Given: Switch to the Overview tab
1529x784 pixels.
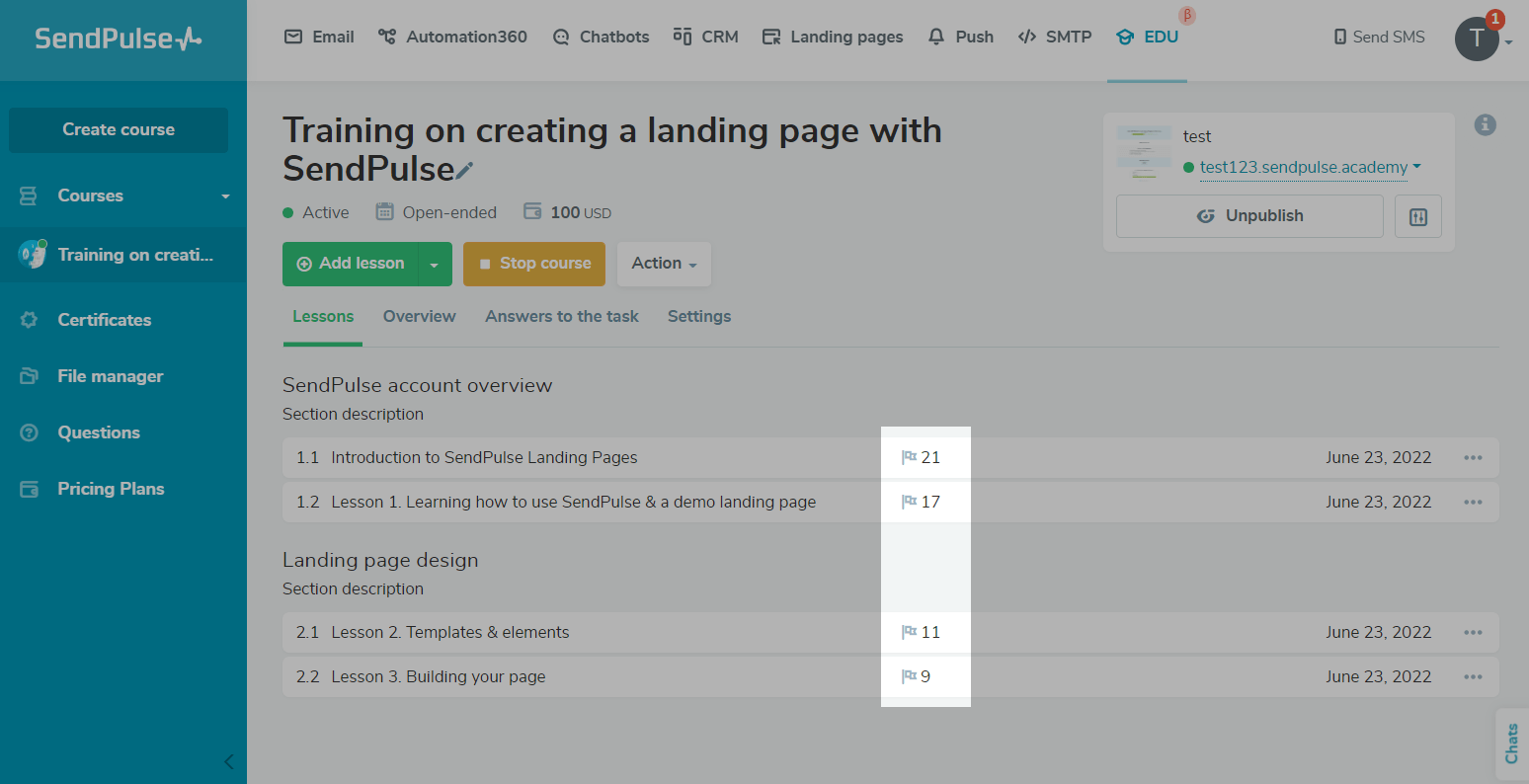Looking at the screenshot, I should [419, 317].
